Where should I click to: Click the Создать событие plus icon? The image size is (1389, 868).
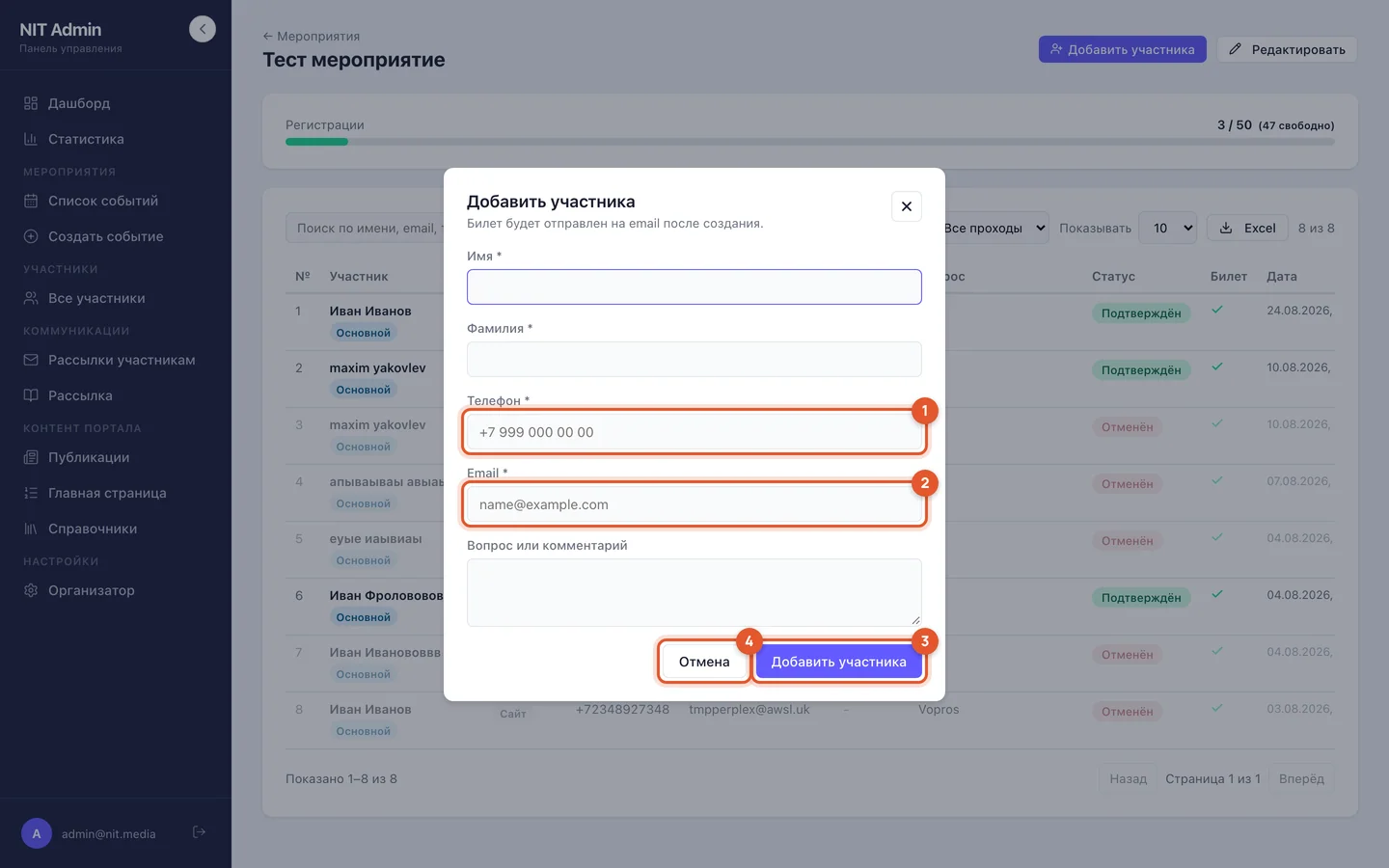(x=31, y=236)
